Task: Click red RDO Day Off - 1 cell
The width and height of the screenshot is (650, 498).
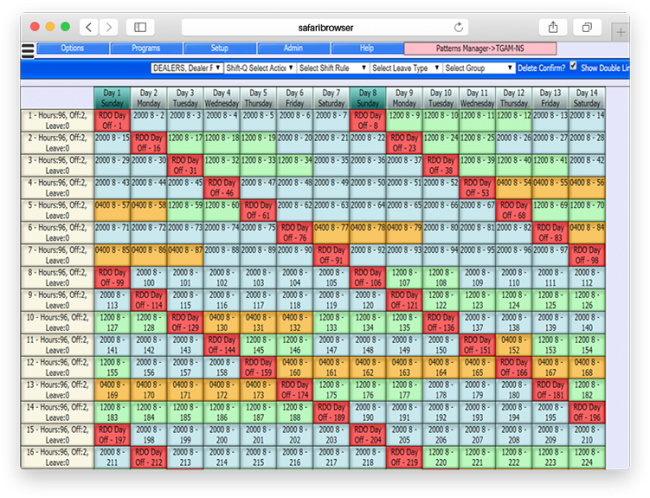Action: coord(112,121)
